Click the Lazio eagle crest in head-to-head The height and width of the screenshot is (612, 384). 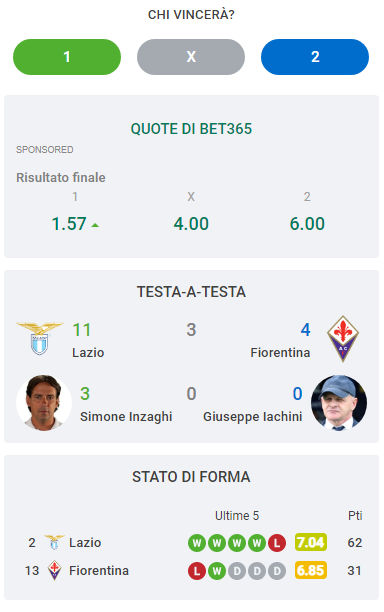(x=39, y=338)
